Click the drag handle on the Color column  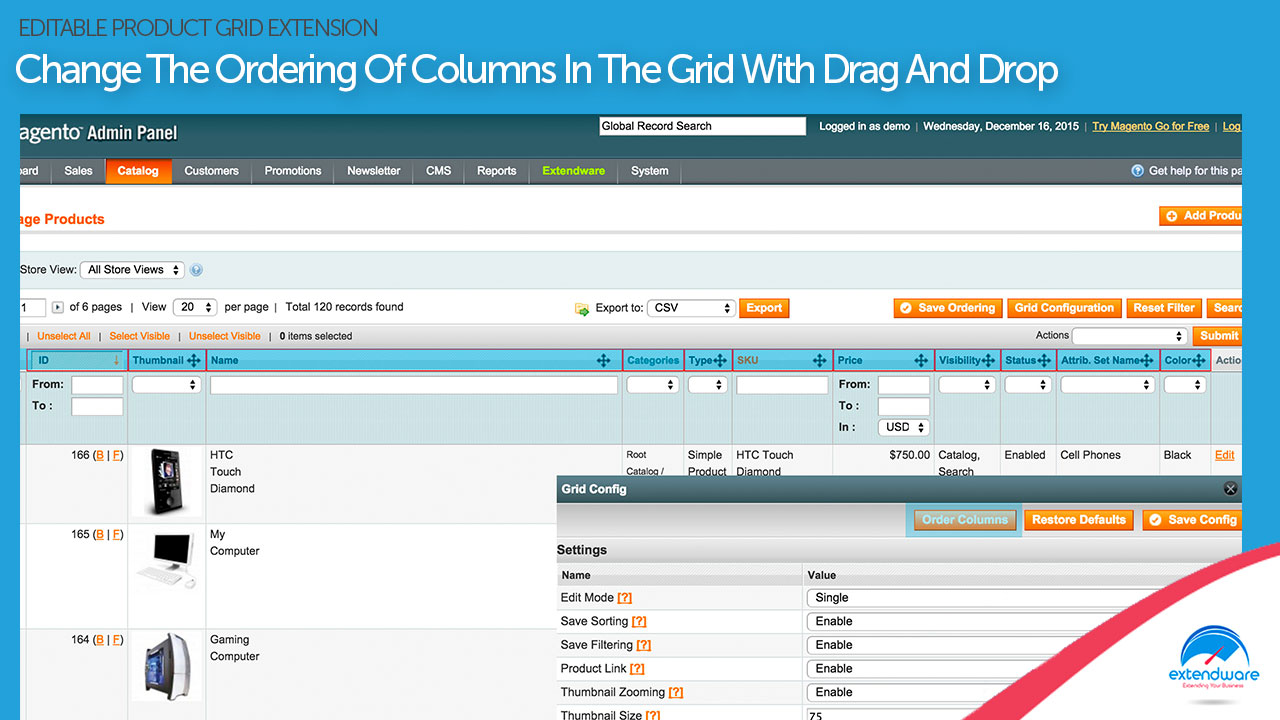[x=1199, y=360]
